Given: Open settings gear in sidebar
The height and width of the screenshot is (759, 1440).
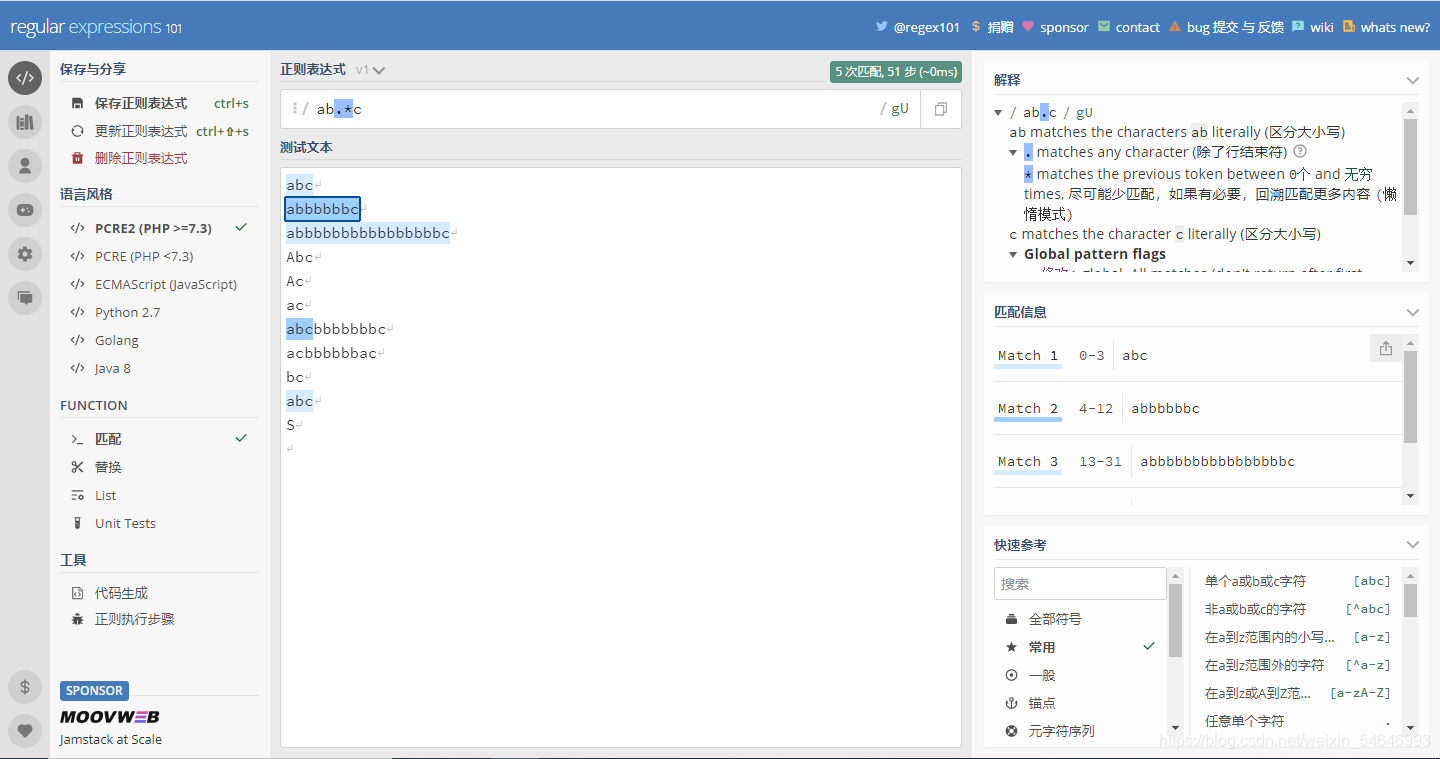Looking at the screenshot, I should click(x=25, y=254).
